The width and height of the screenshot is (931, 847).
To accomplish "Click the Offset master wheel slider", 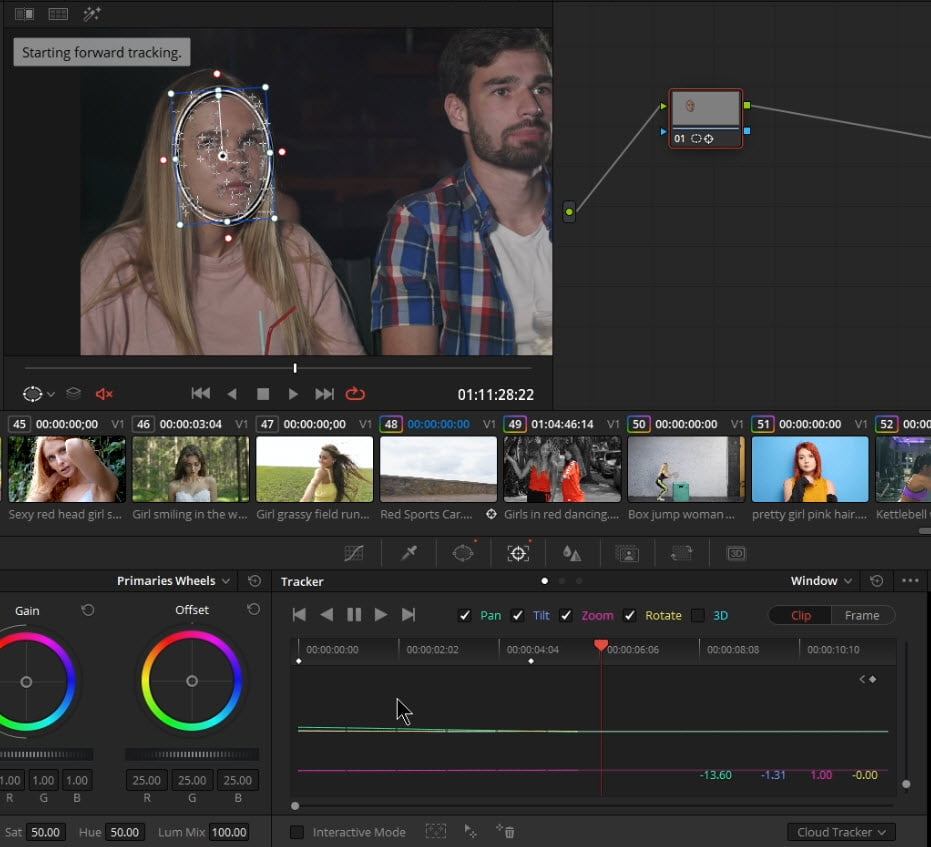I will 192,754.
